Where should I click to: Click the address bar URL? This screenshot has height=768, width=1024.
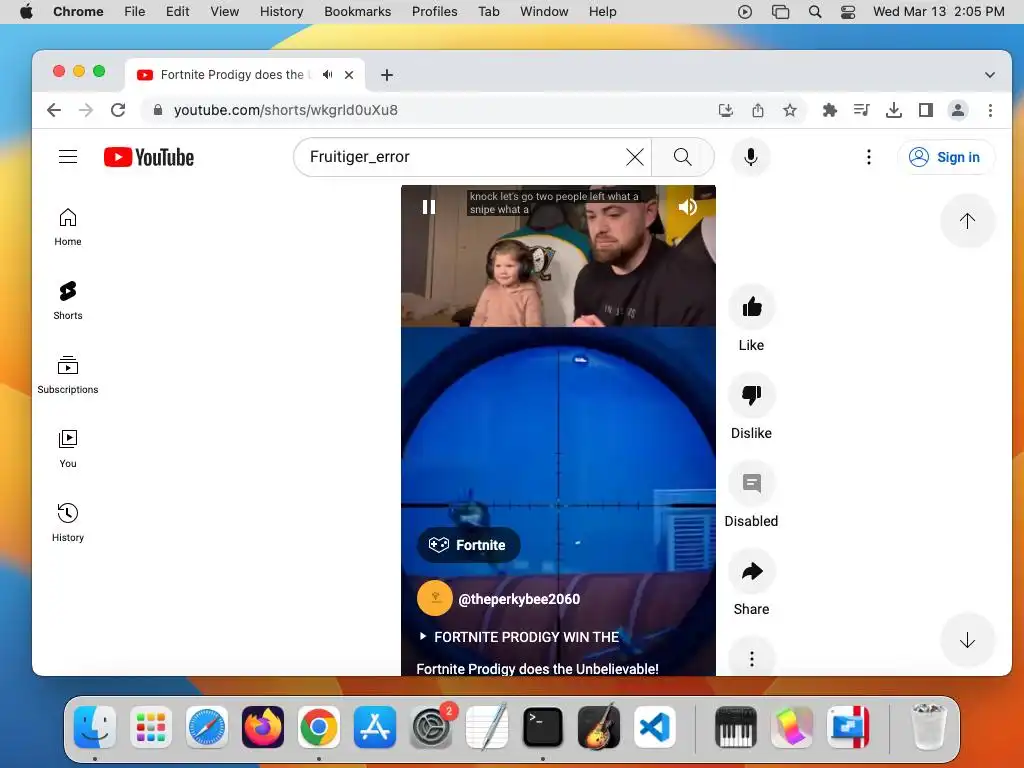coord(285,110)
